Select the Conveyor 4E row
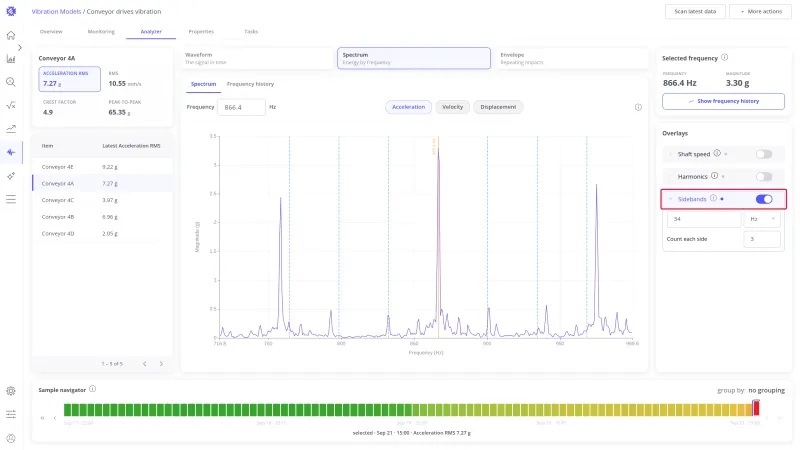 102,167
